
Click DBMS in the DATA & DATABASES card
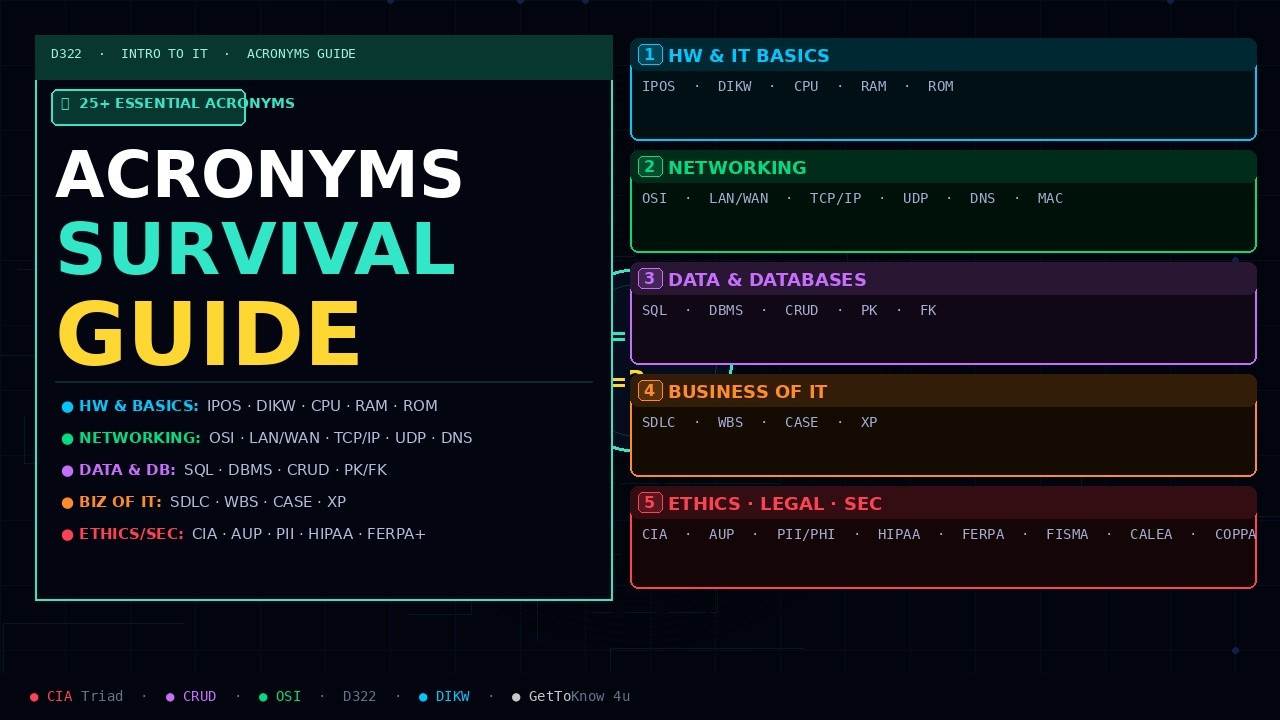726,311
